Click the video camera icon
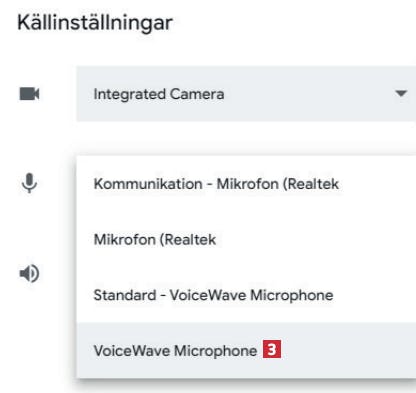 tap(29, 94)
